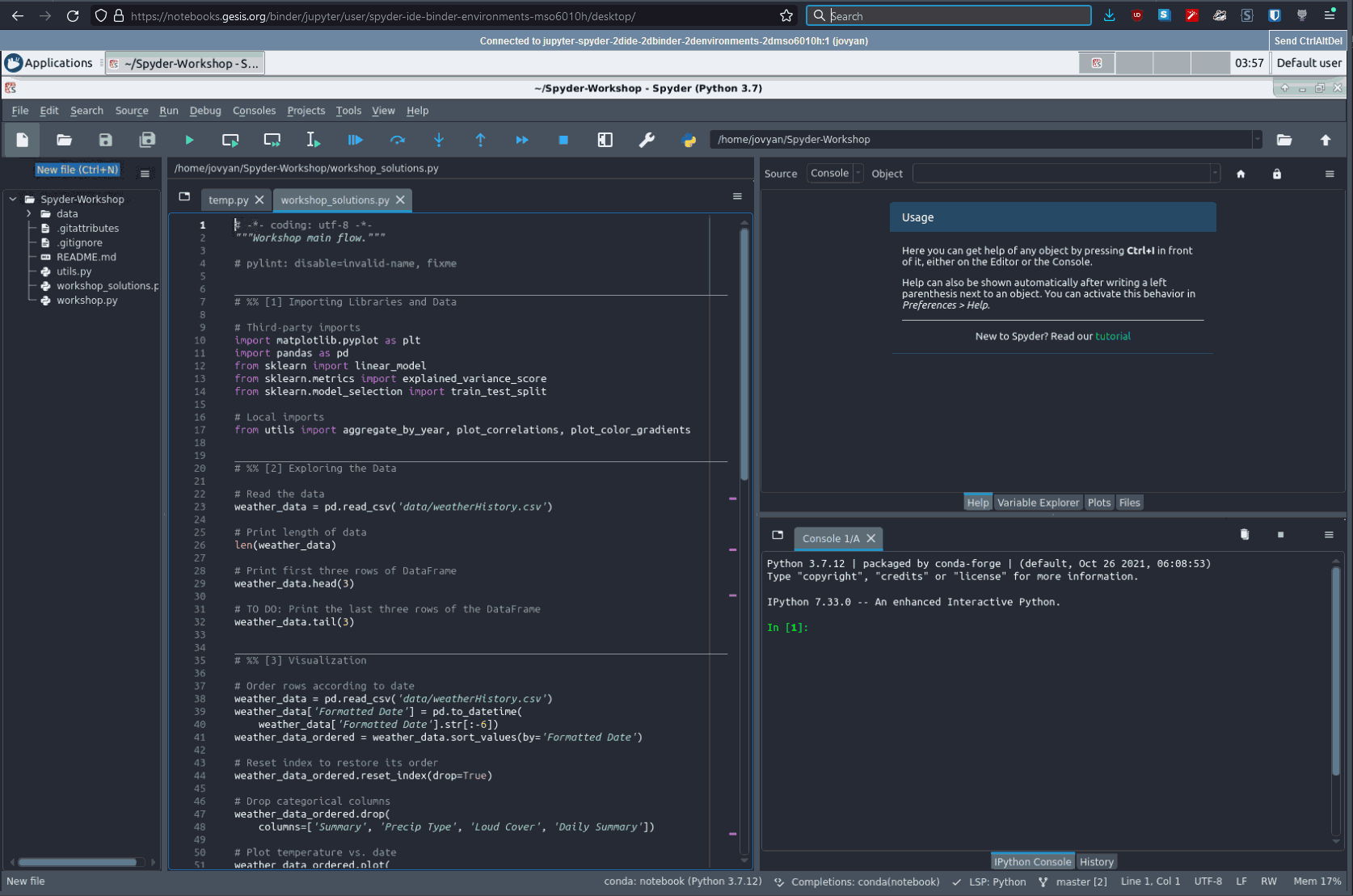Click the Run current cell icon
Viewport: 1353px width, 896px height.
click(x=230, y=140)
